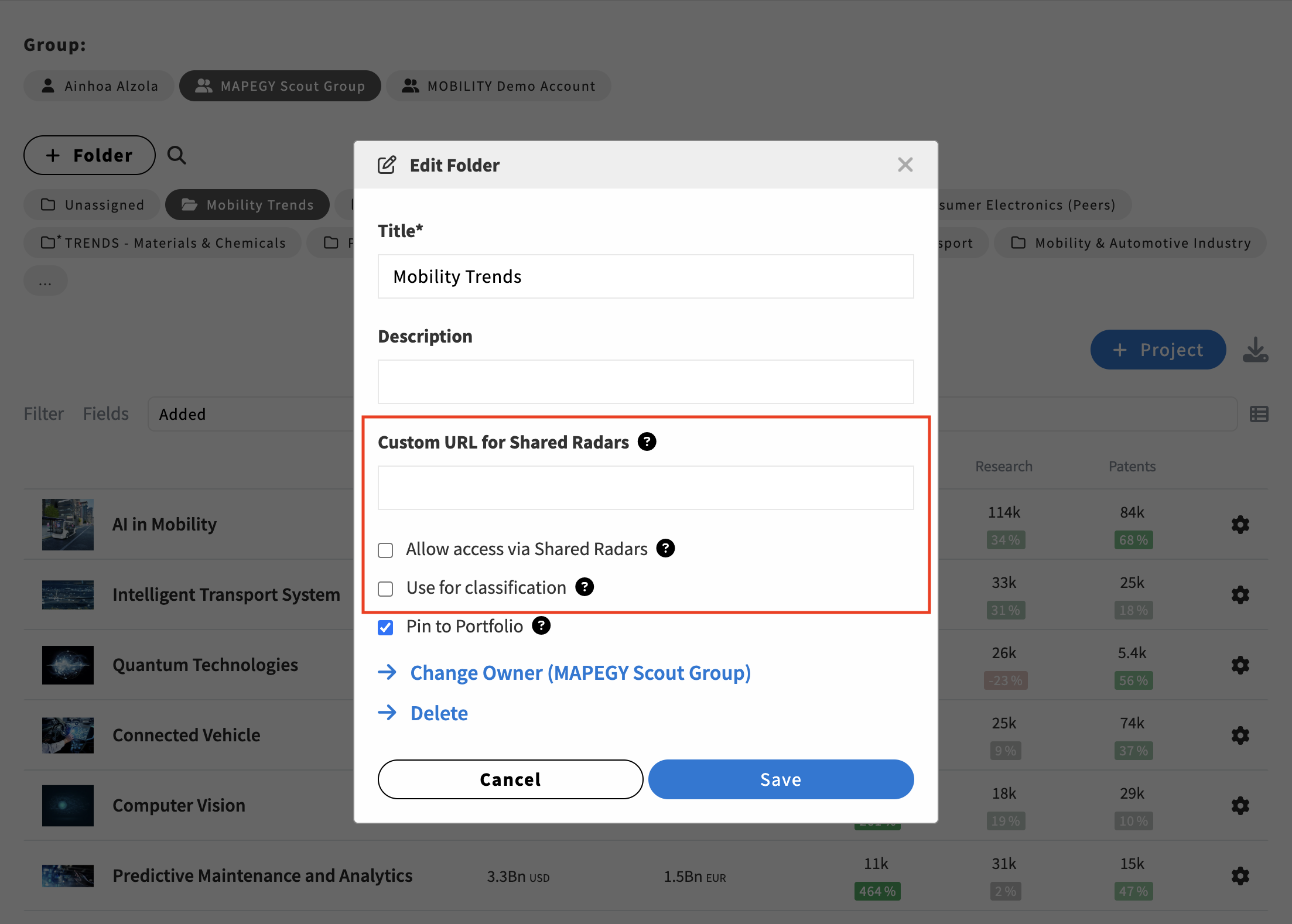Image resolution: width=1292 pixels, height=924 pixels.
Task: Click the Title input field
Action: pyautogui.click(x=645, y=276)
